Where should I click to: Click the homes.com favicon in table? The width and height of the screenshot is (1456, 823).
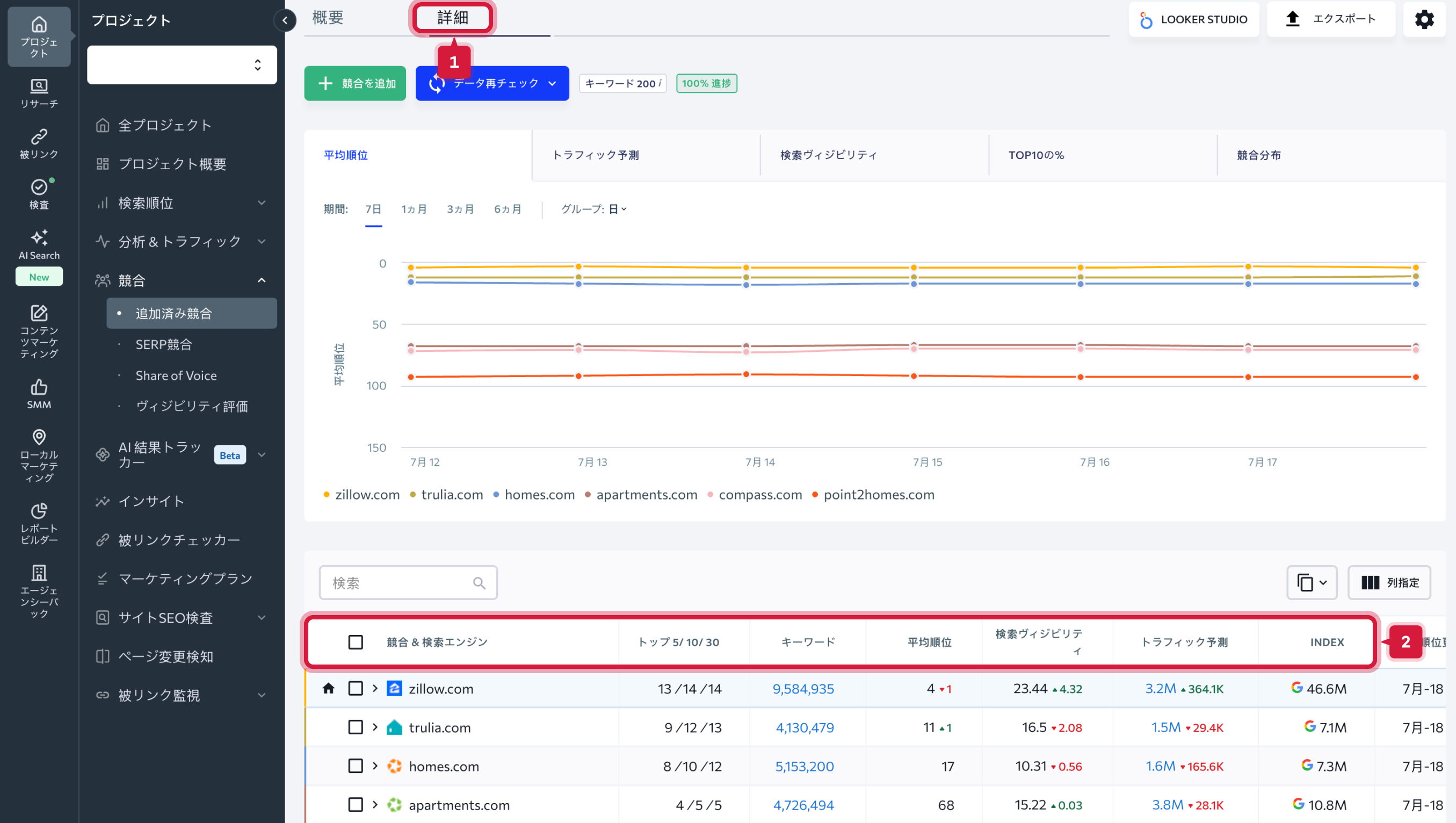(394, 766)
